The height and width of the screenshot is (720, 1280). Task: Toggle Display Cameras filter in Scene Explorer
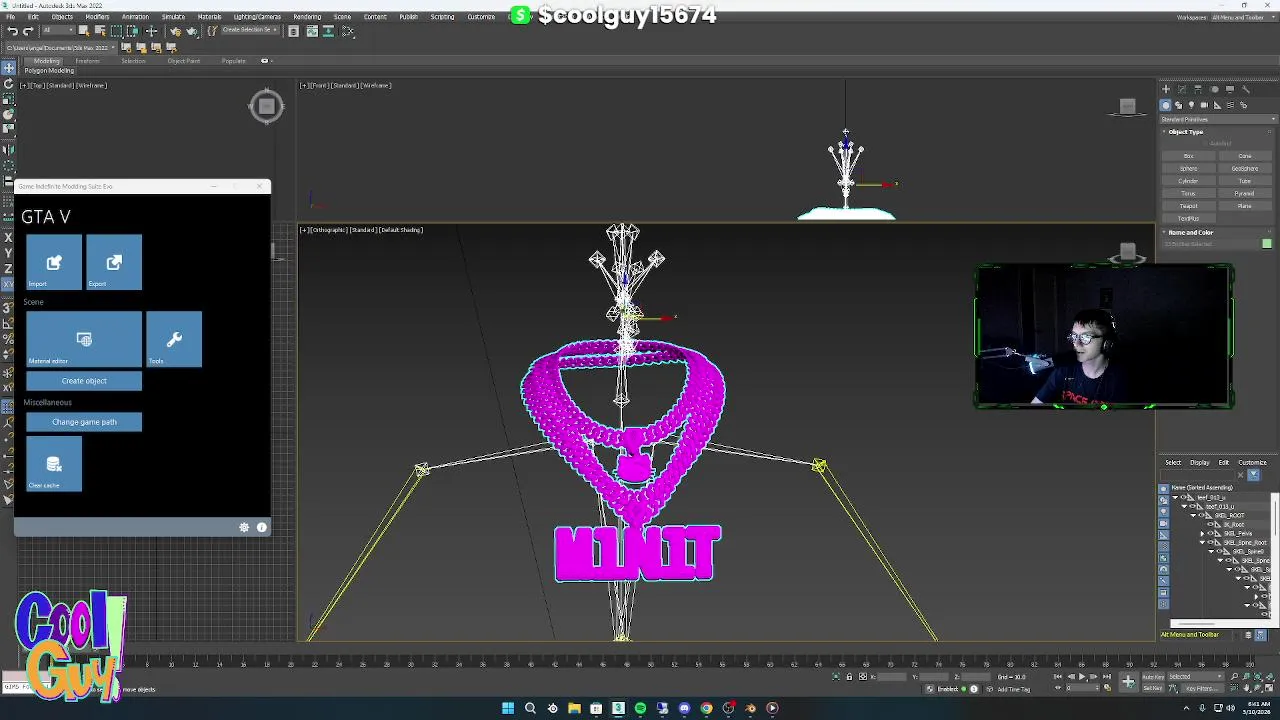pos(1163,523)
